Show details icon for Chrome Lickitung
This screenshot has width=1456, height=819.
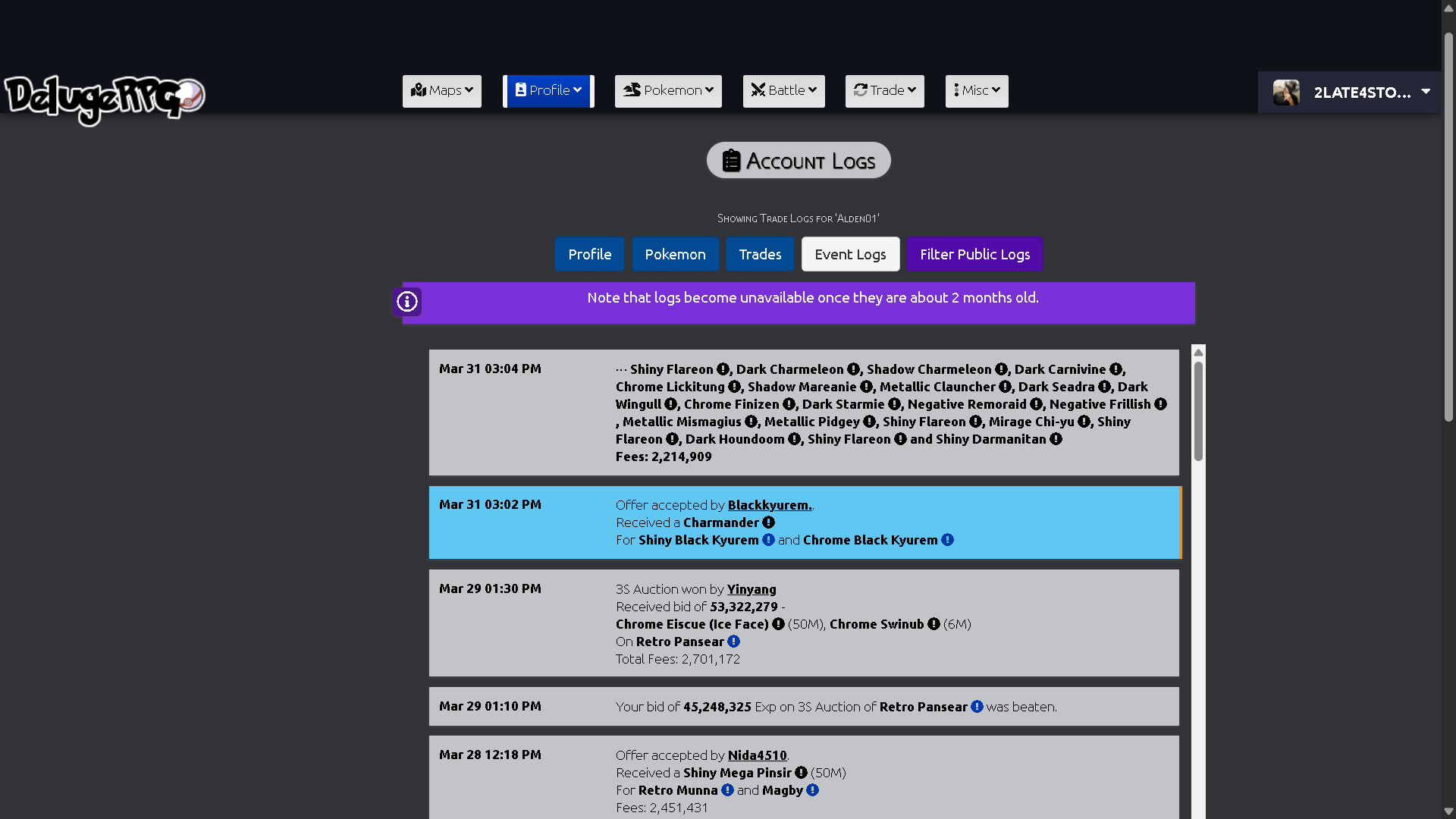point(734,387)
